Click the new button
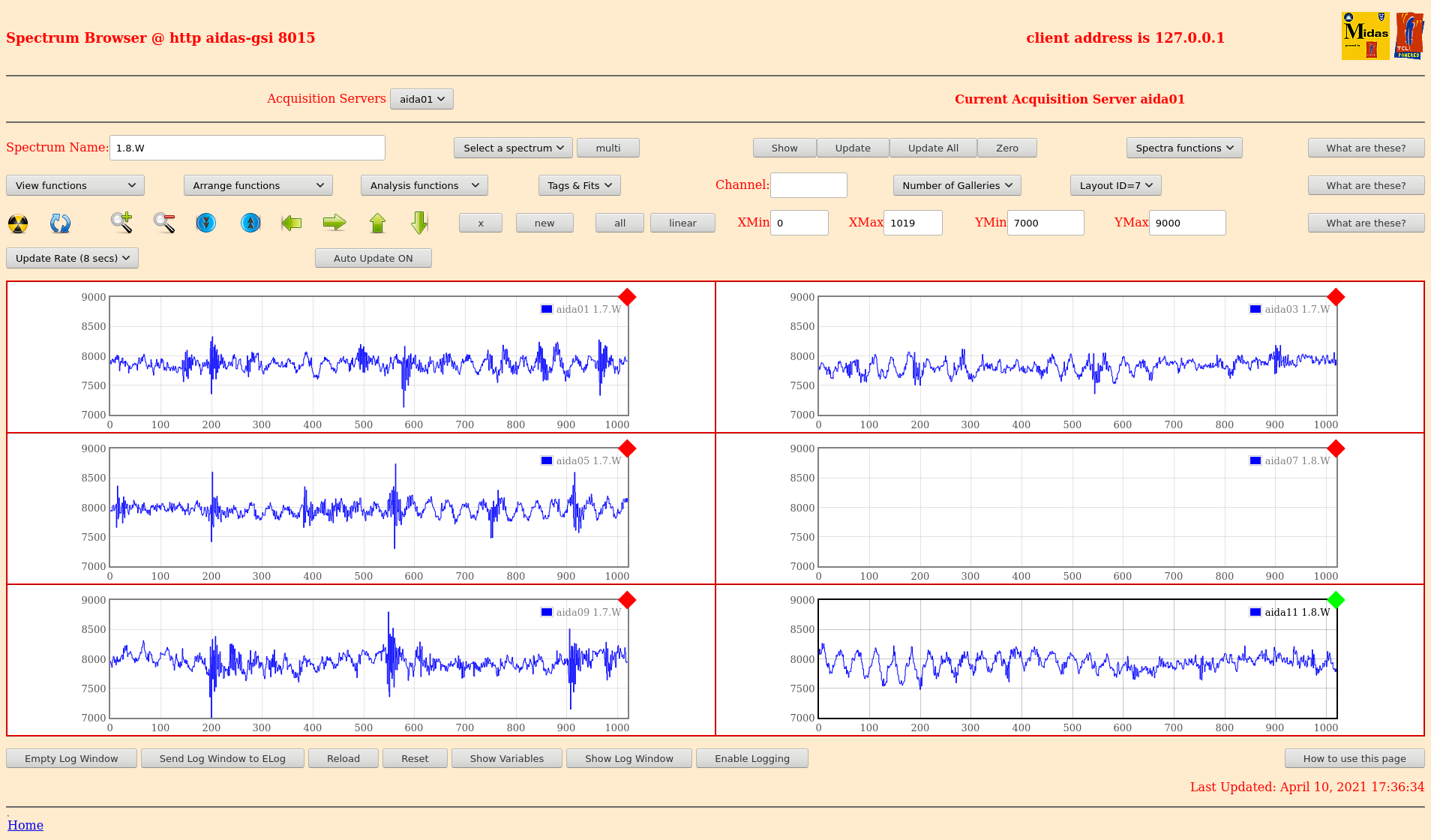The width and height of the screenshot is (1431, 840). [544, 223]
